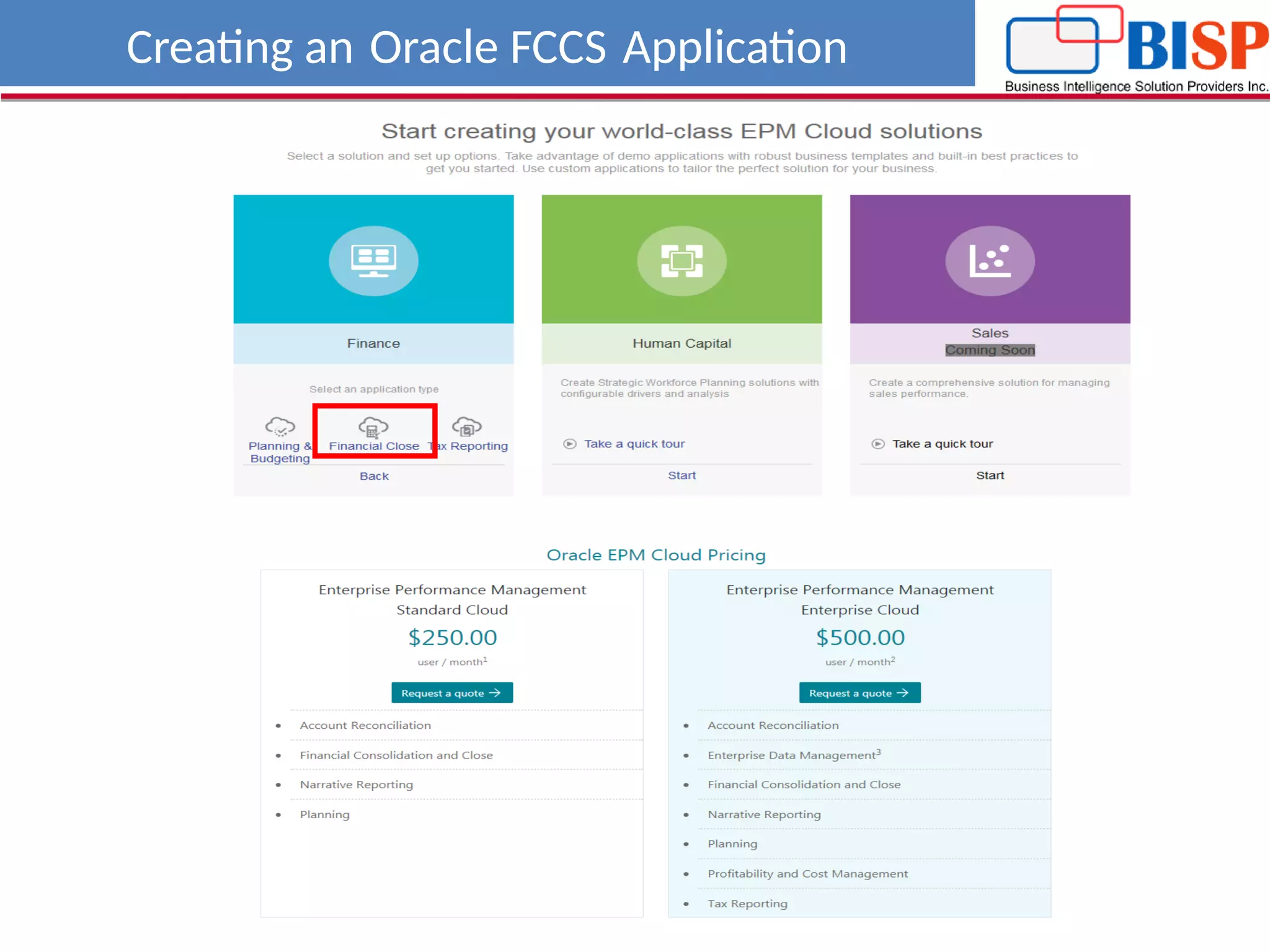
Task: Click Account Reconciliation in Standard Cloud list
Action: coord(365,725)
